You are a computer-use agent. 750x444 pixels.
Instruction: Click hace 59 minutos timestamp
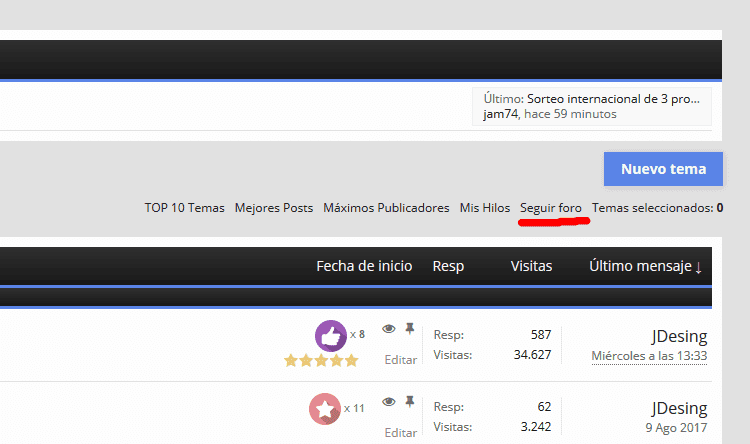pos(570,114)
